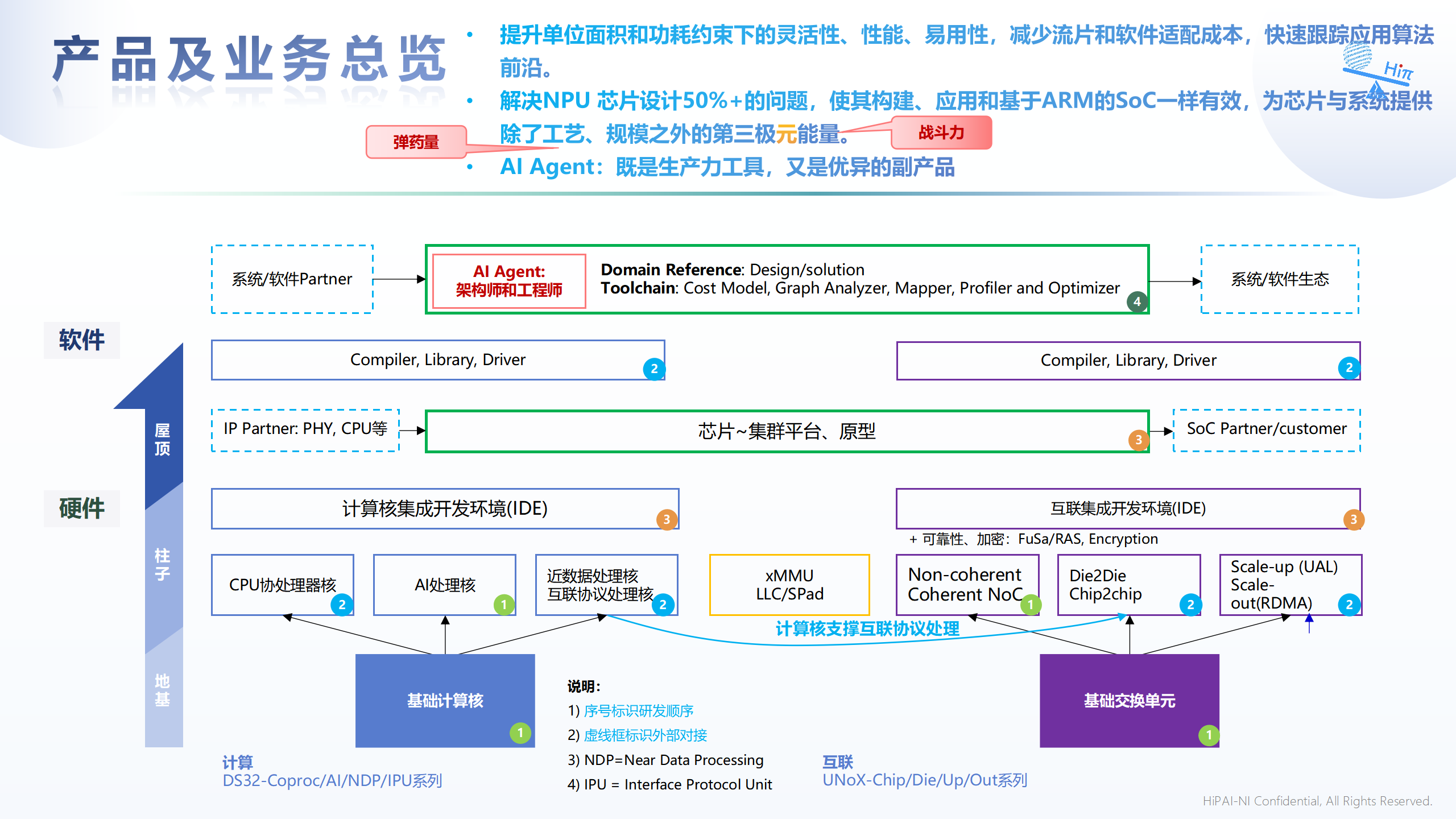Select the AI Agent 架构师和工程师 box
Screen dimensions: 1456x819
pyautogui.click(x=509, y=281)
